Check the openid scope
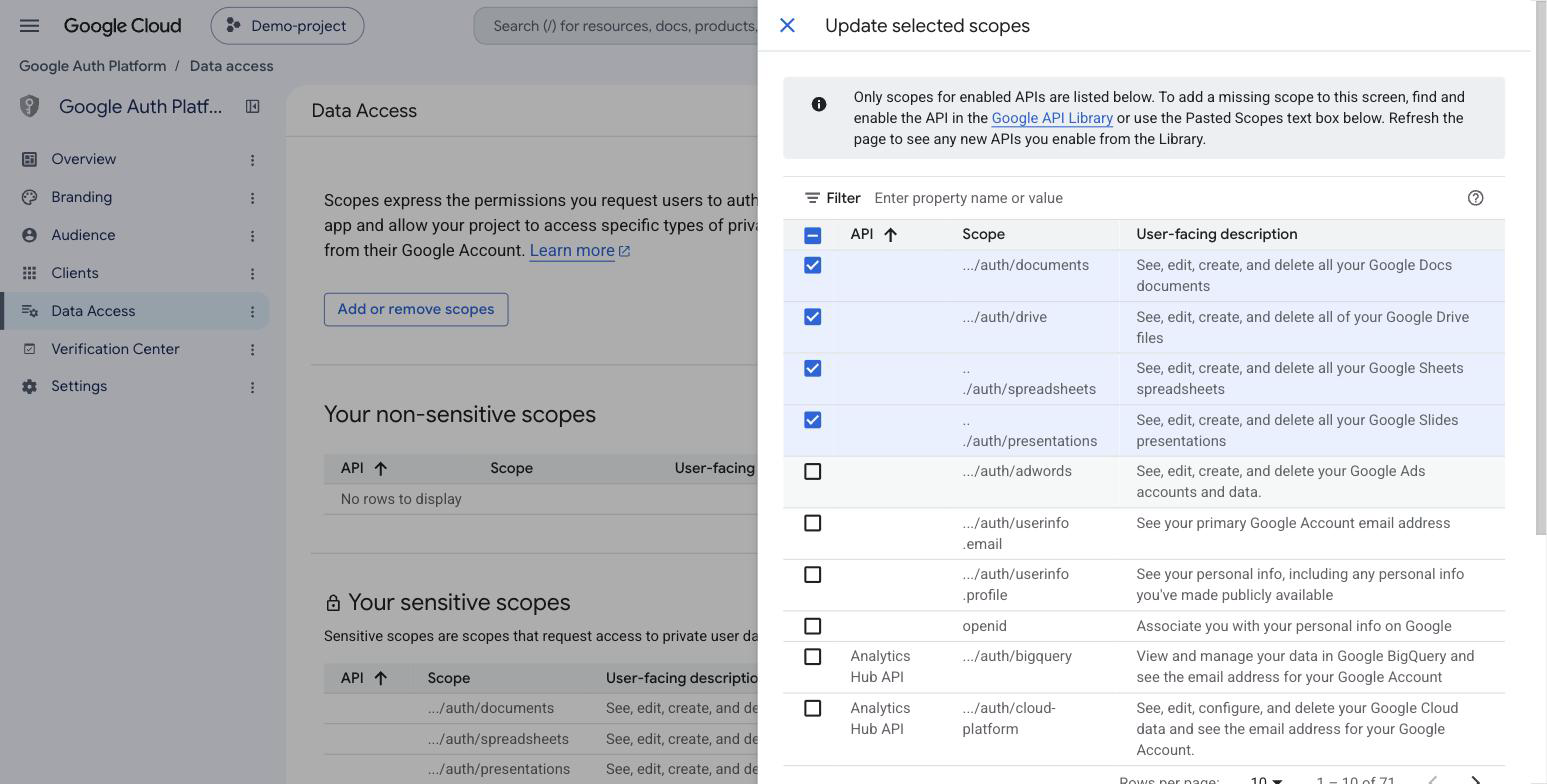This screenshot has height=784, width=1547. [813, 626]
